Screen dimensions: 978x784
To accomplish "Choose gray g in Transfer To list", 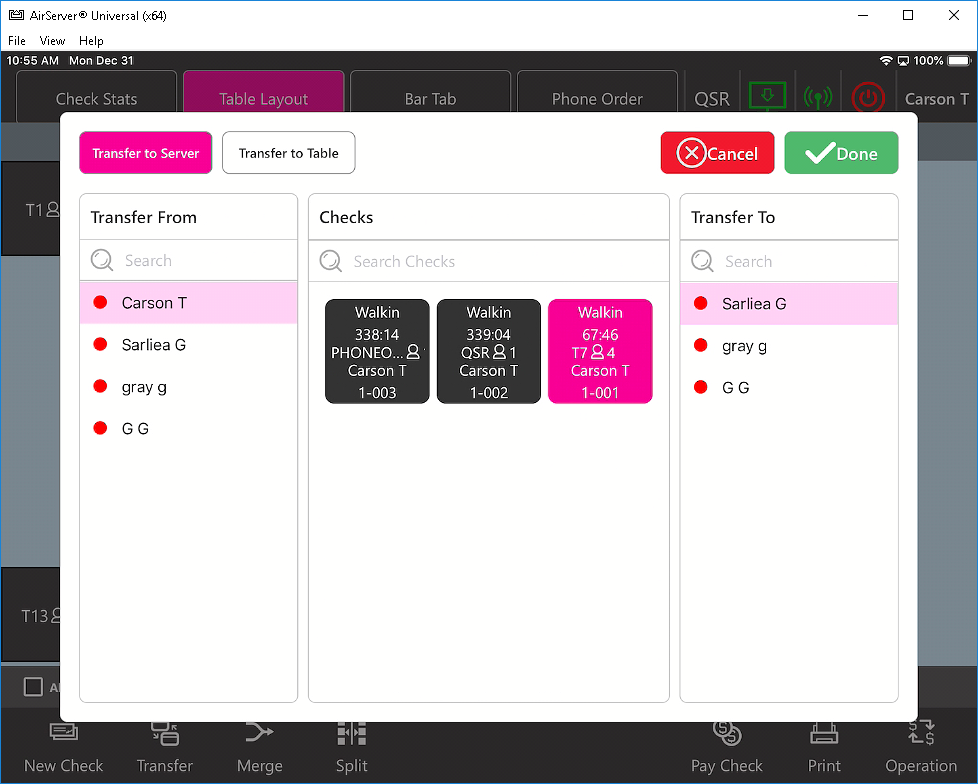I will (744, 346).
